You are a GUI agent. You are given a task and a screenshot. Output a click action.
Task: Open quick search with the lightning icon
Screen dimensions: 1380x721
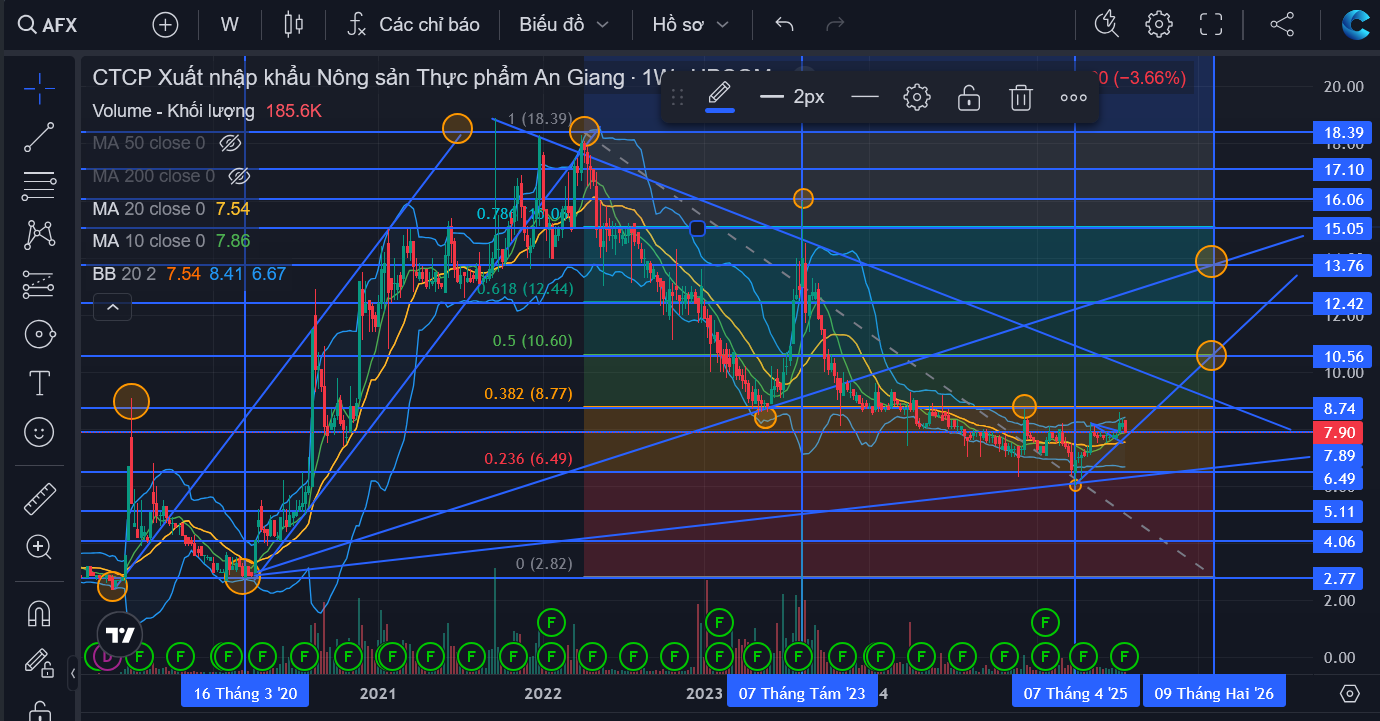tap(1106, 25)
